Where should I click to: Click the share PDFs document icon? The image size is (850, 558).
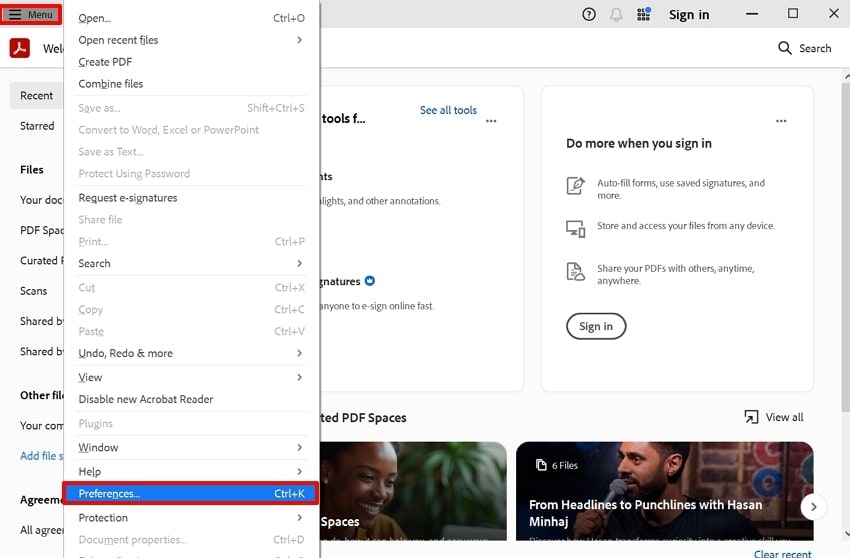[x=575, y=271]
